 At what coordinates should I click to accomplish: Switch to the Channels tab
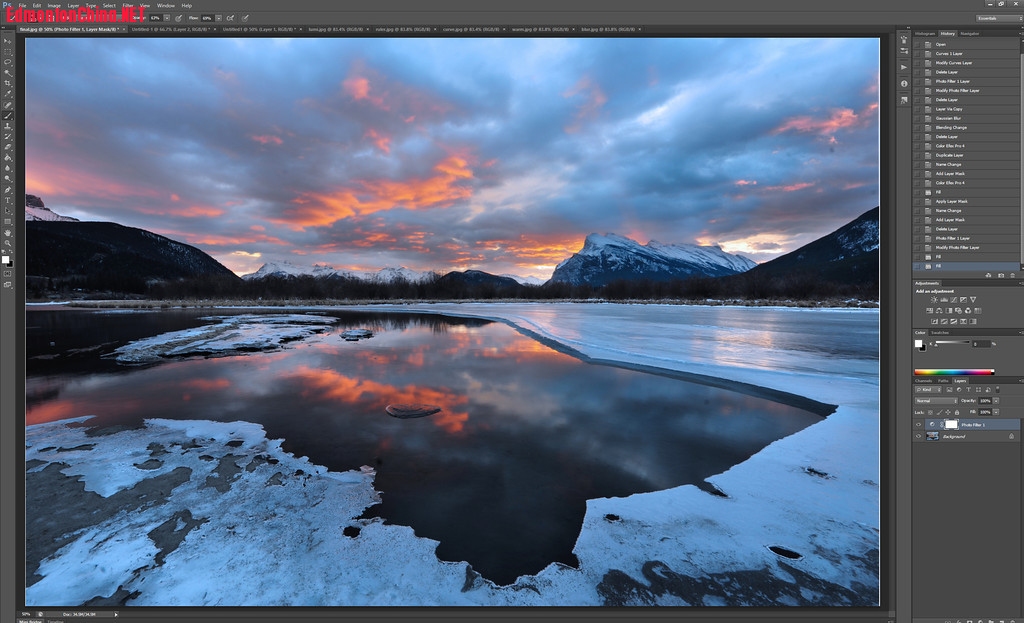922,381
